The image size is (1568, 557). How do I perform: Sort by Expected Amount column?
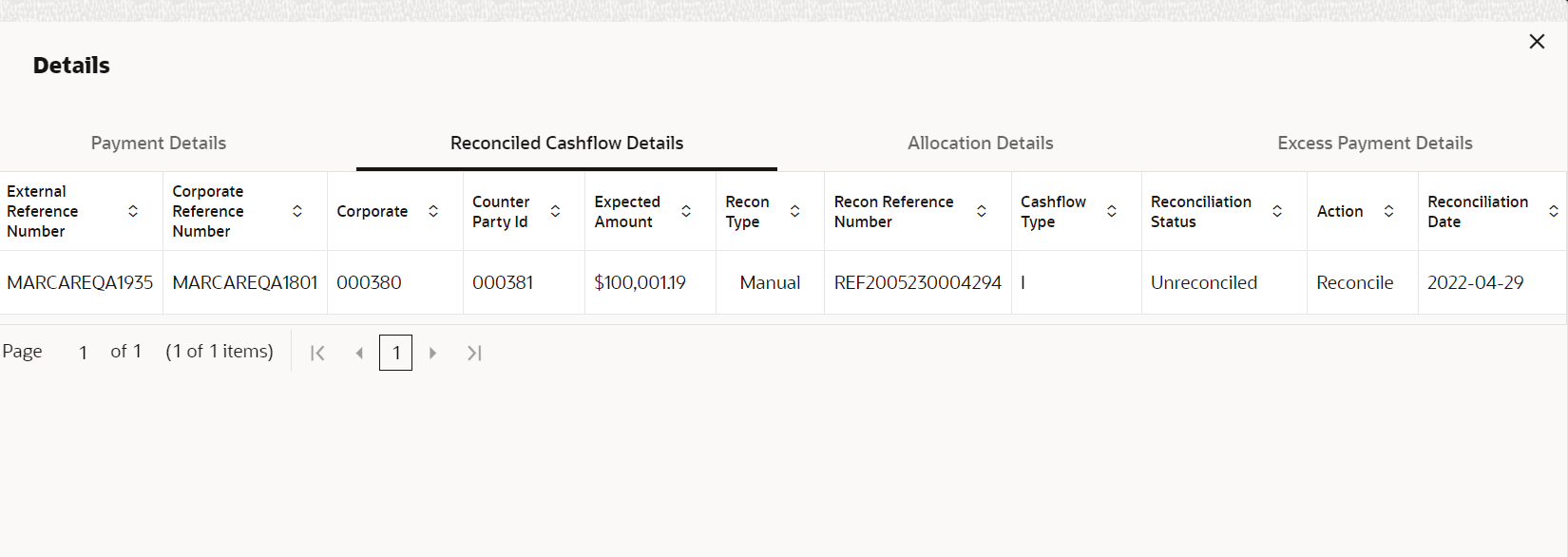tap(686, 211)
